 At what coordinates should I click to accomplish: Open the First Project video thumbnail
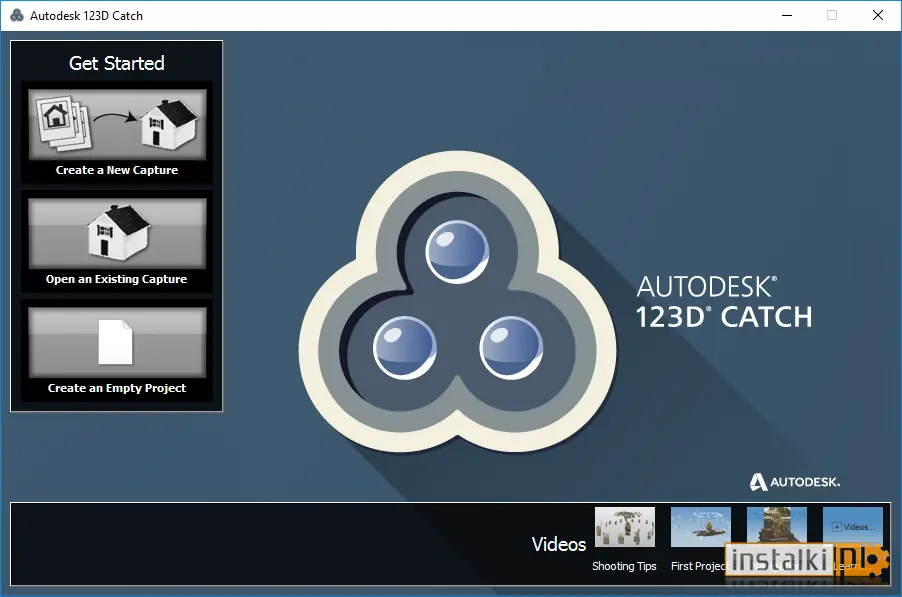click(701, 527)
